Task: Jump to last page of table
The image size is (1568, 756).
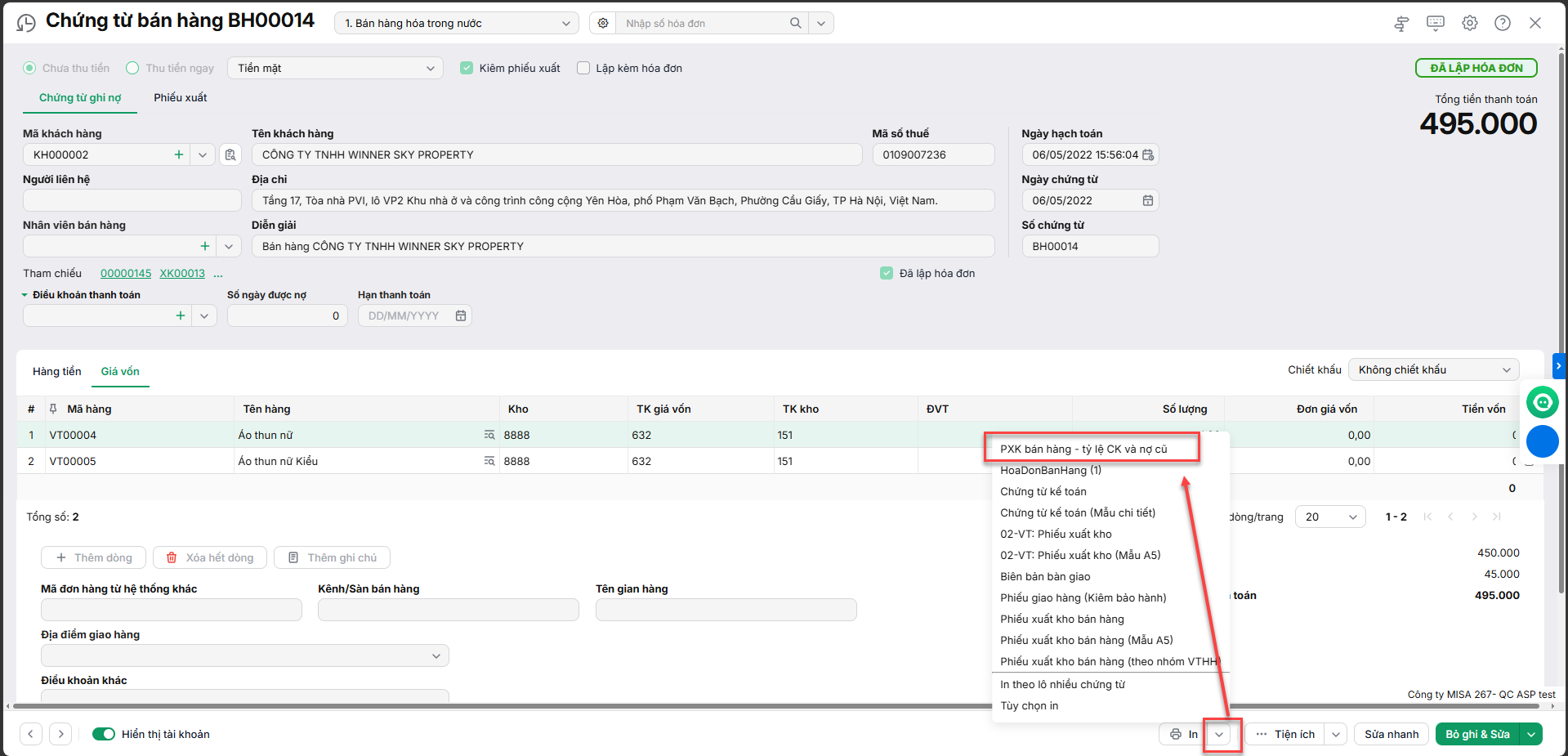Action: pyautogui.click(x=1497, y=517)
